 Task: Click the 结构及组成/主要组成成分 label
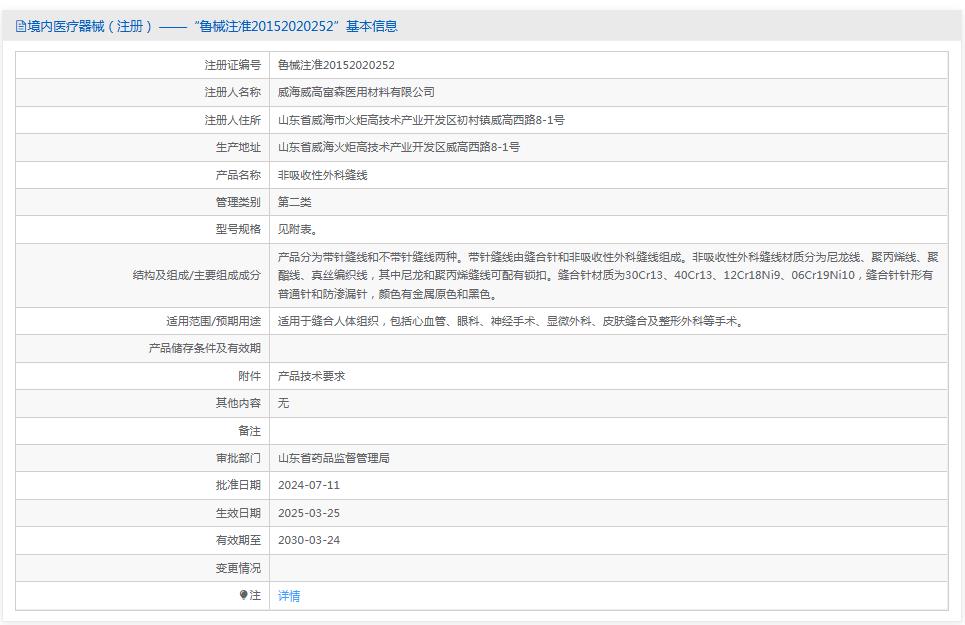coord(197,276)
